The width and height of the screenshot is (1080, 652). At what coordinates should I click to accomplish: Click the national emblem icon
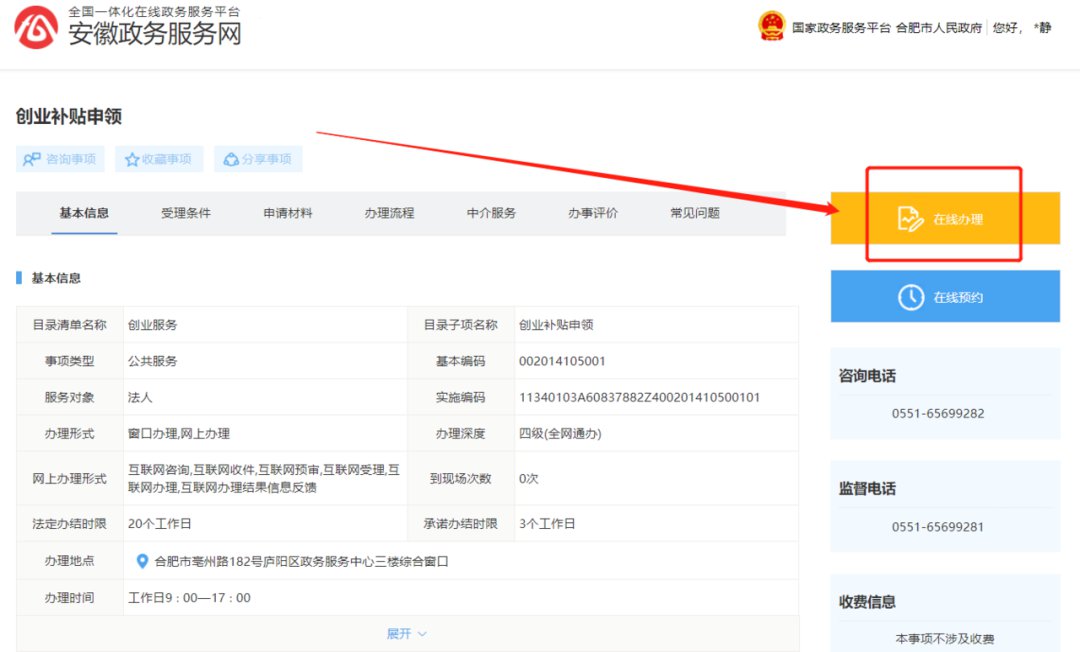pyautogui.click(x=771, y=27)
